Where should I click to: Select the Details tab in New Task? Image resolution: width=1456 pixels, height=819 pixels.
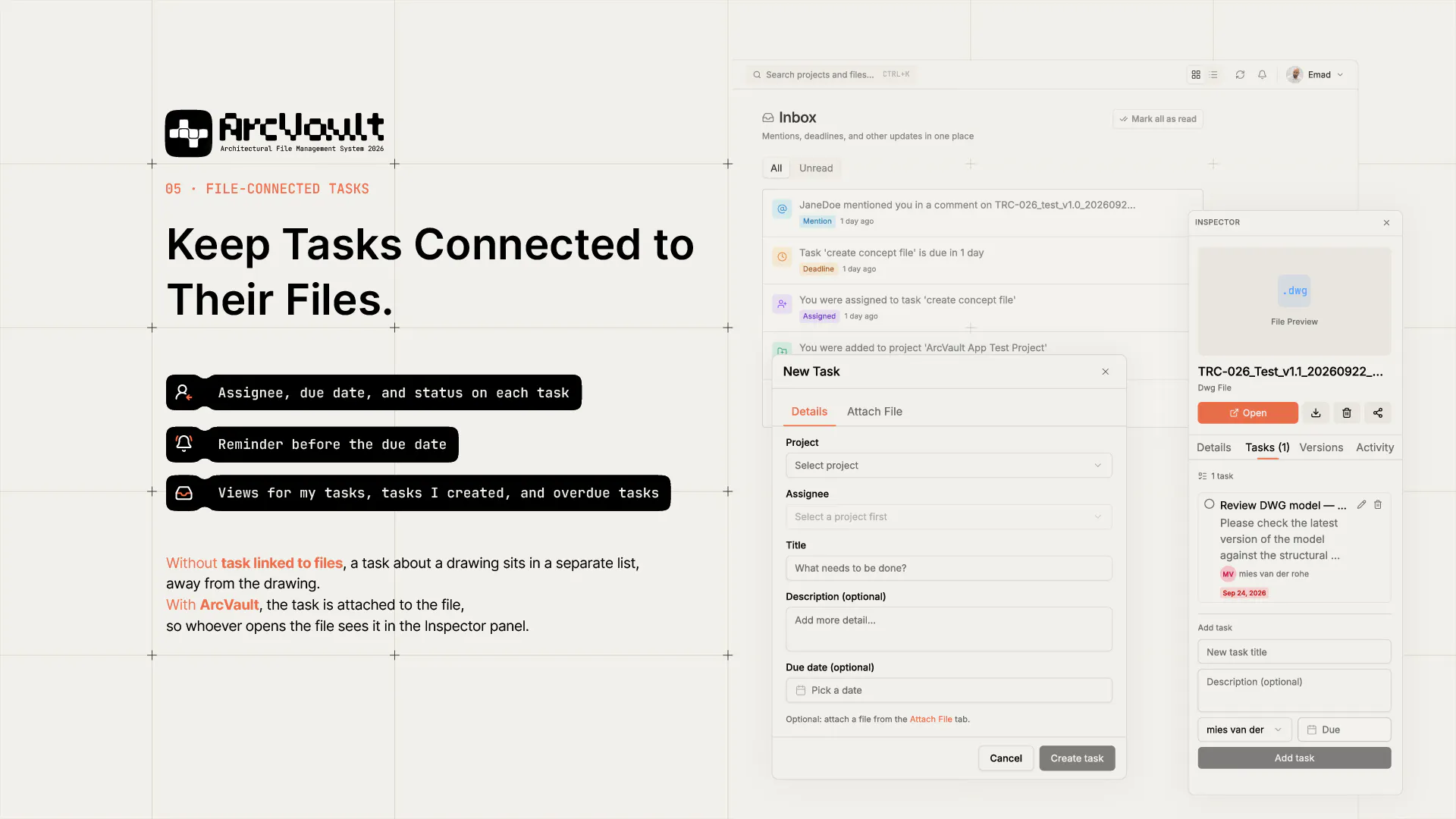809,411
